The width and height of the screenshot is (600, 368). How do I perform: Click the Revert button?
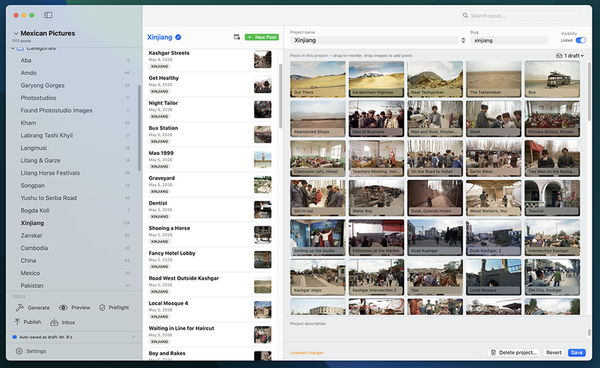pos(554,352)
